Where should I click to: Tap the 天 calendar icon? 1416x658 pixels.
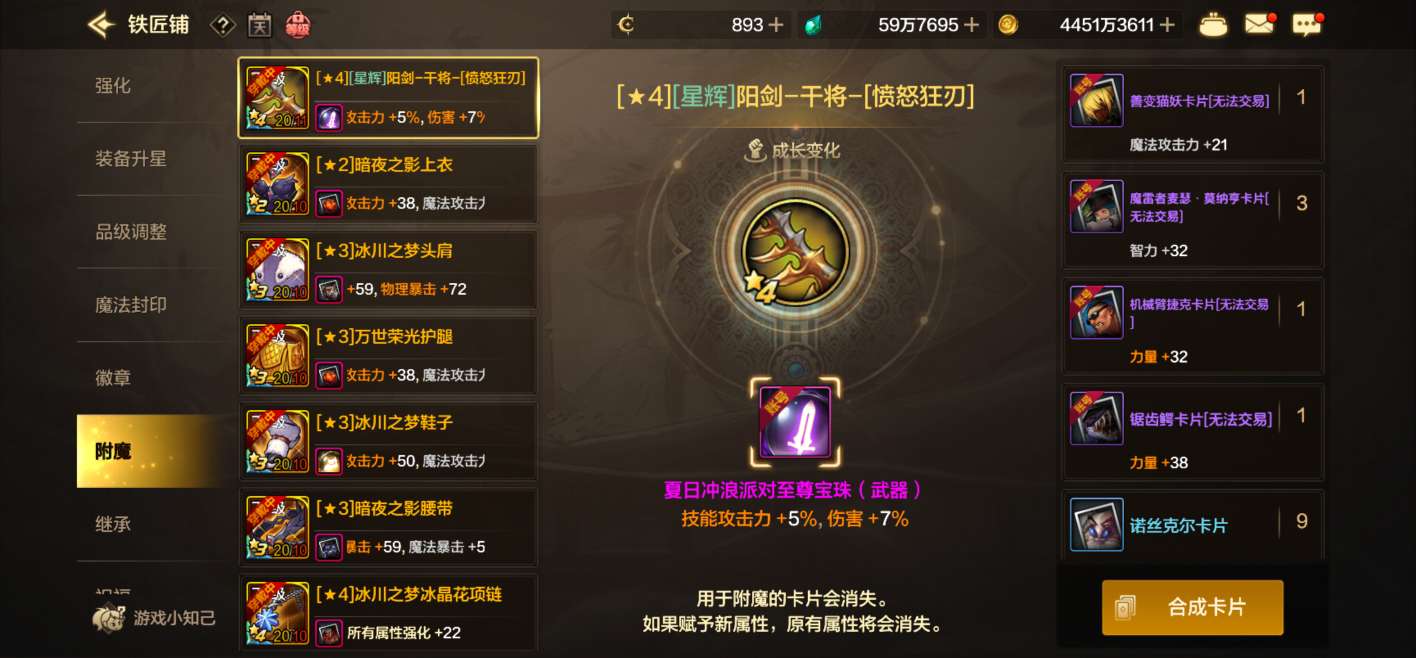click(x=259, y=25)
